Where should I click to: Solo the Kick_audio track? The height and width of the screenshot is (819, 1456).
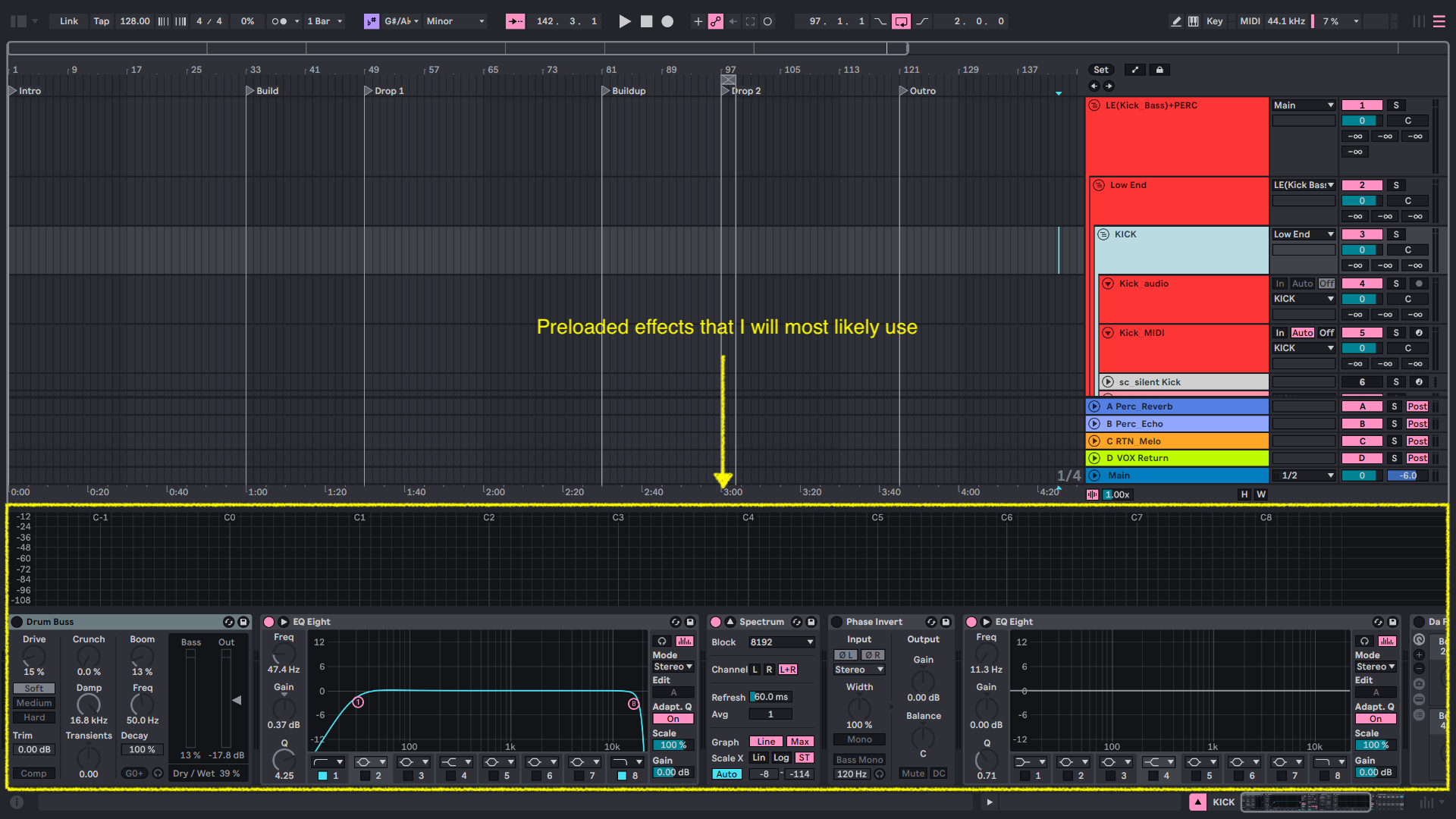pyautogui.click(x=1395, y=284)
